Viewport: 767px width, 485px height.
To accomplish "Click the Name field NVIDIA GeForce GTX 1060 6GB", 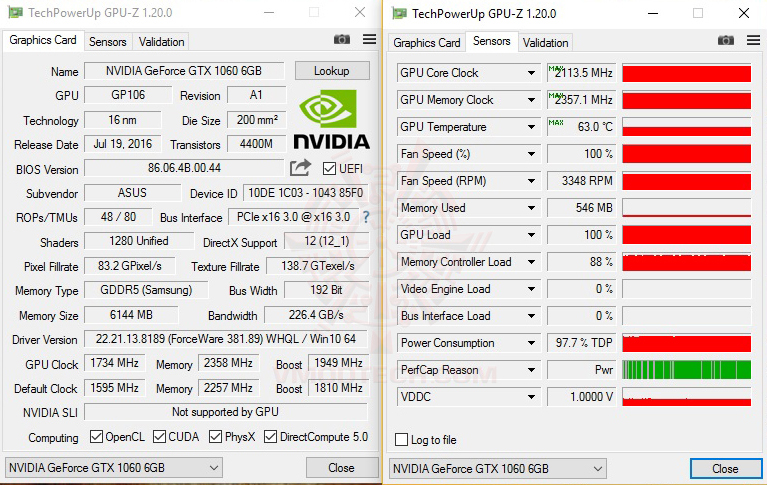I will click(x=184, y=71).
